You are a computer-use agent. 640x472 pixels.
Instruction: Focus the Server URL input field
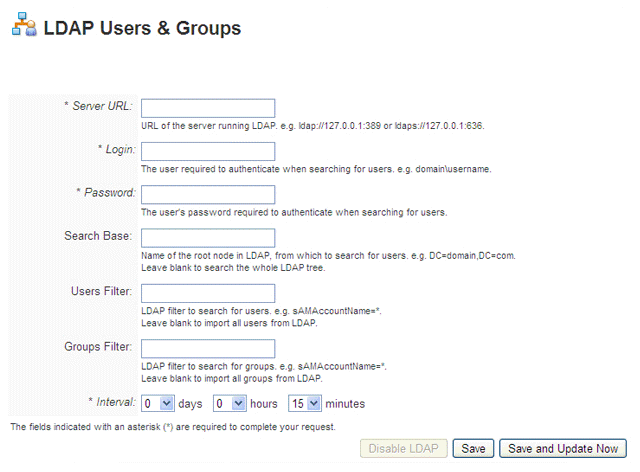click(208, 108)
